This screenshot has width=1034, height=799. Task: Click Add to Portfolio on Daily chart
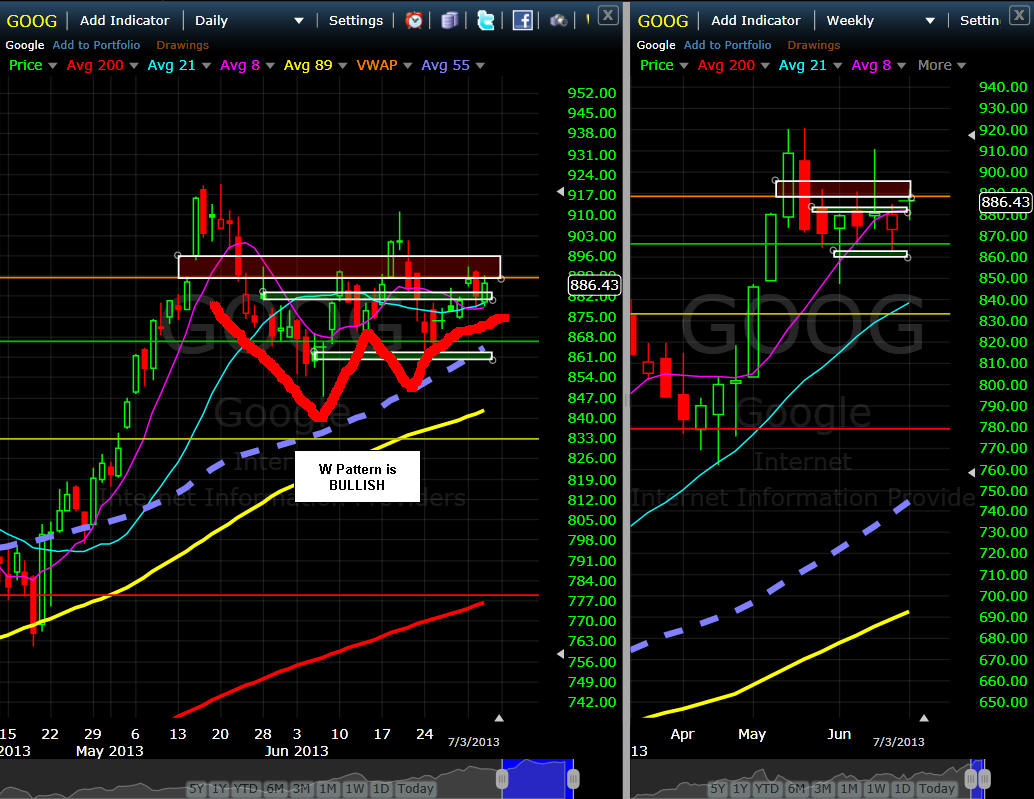[x=96, y=45]
